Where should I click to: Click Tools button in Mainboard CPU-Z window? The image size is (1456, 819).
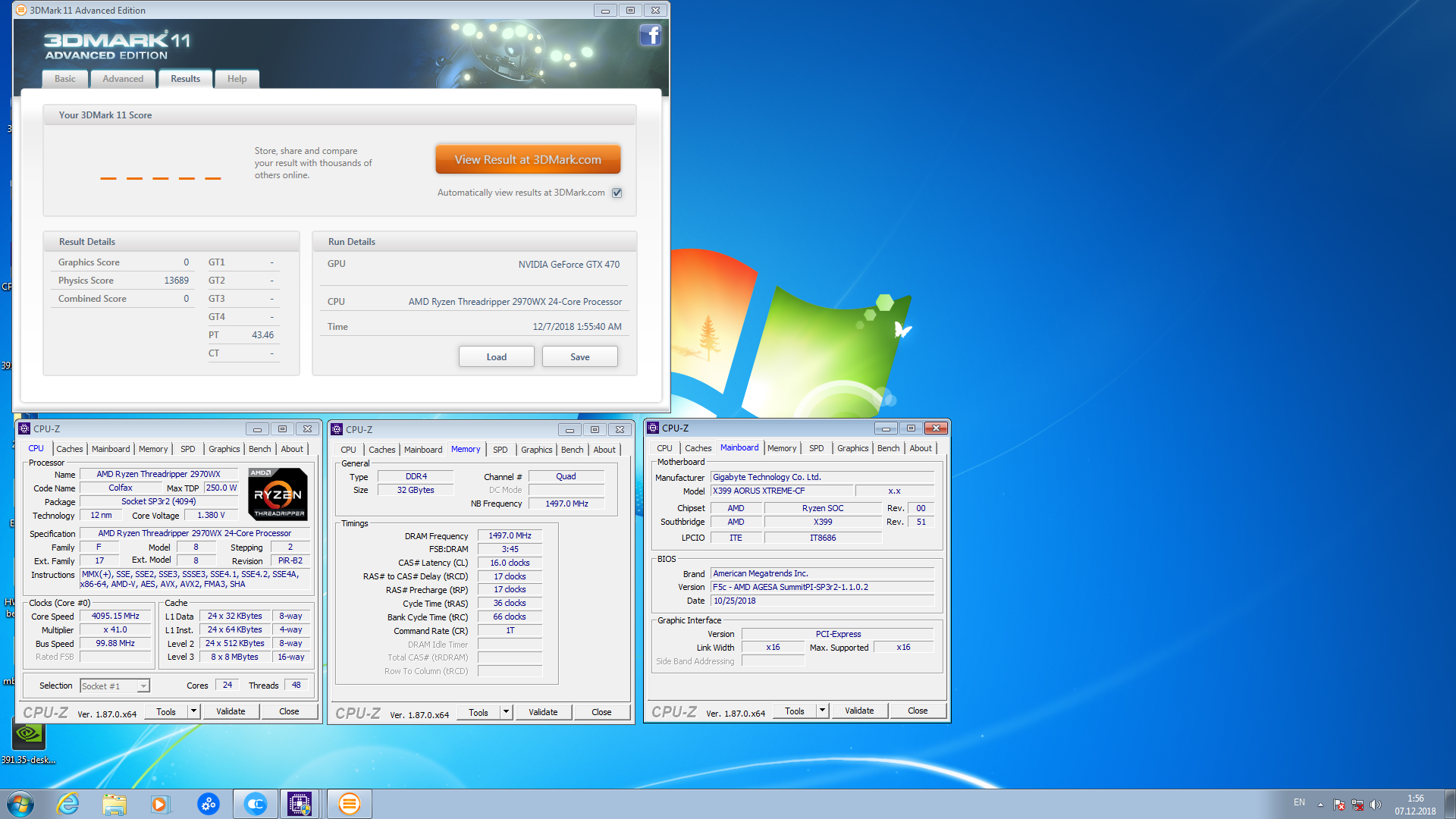[795, 711]
